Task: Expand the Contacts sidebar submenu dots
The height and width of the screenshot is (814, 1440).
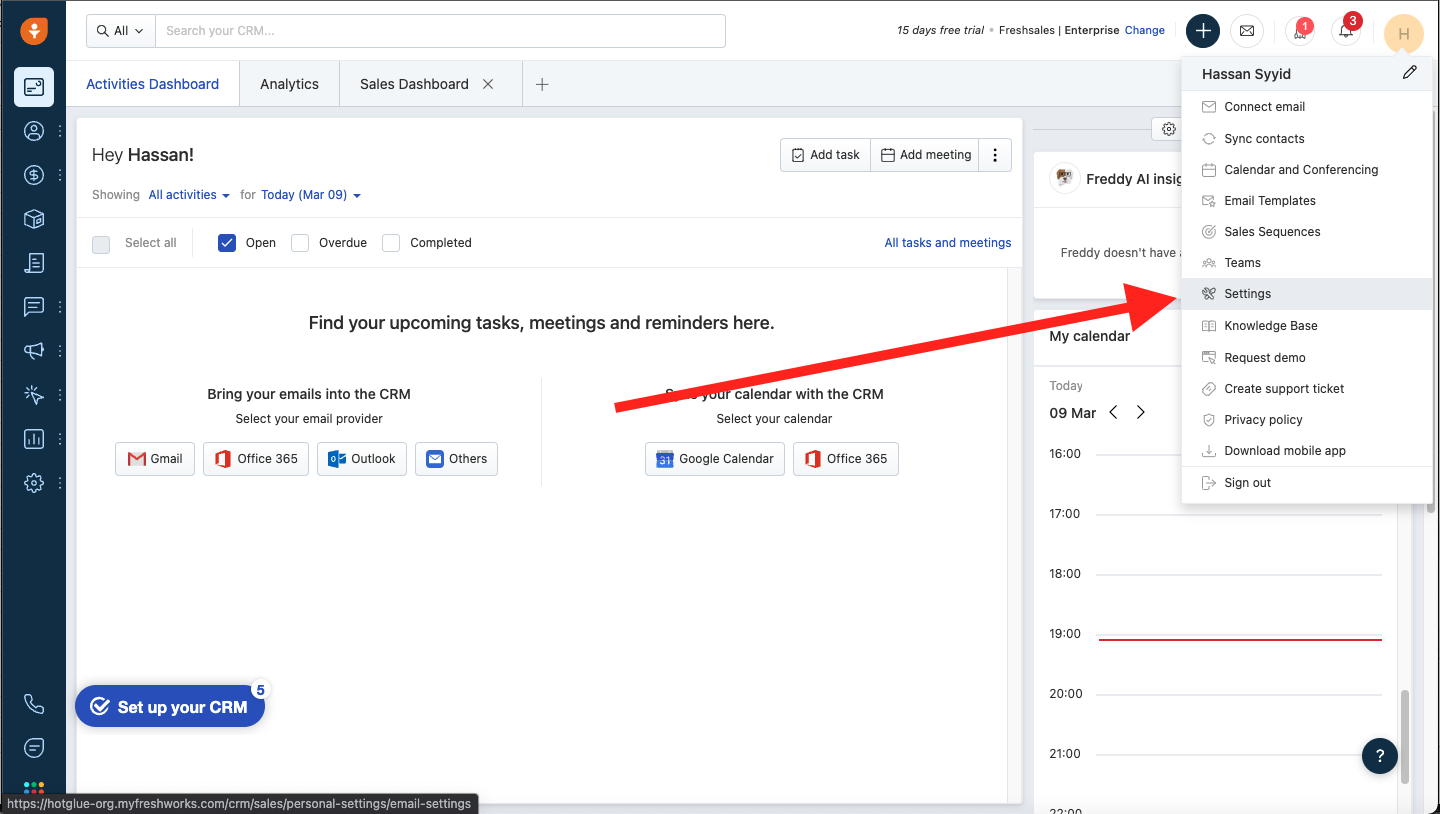Action: pos(60,131)
